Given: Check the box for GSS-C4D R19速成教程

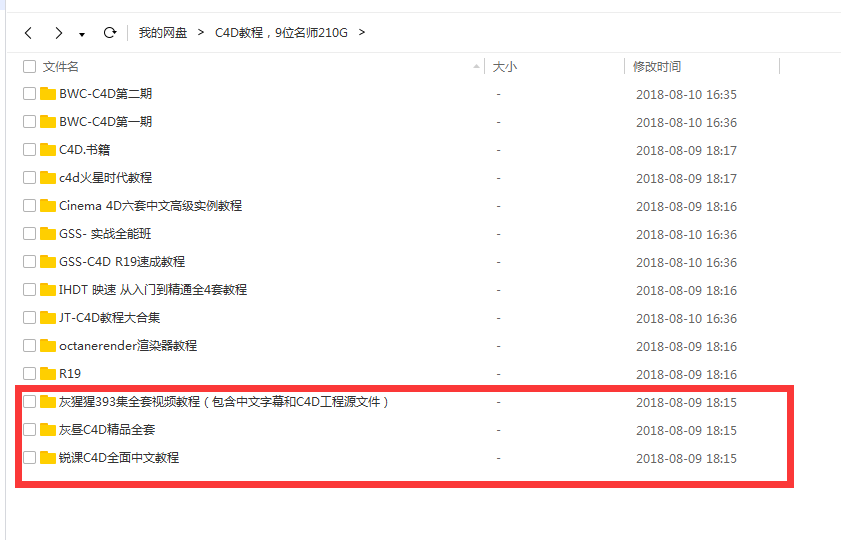Looking at the screenshot, I should coord(29,262).
